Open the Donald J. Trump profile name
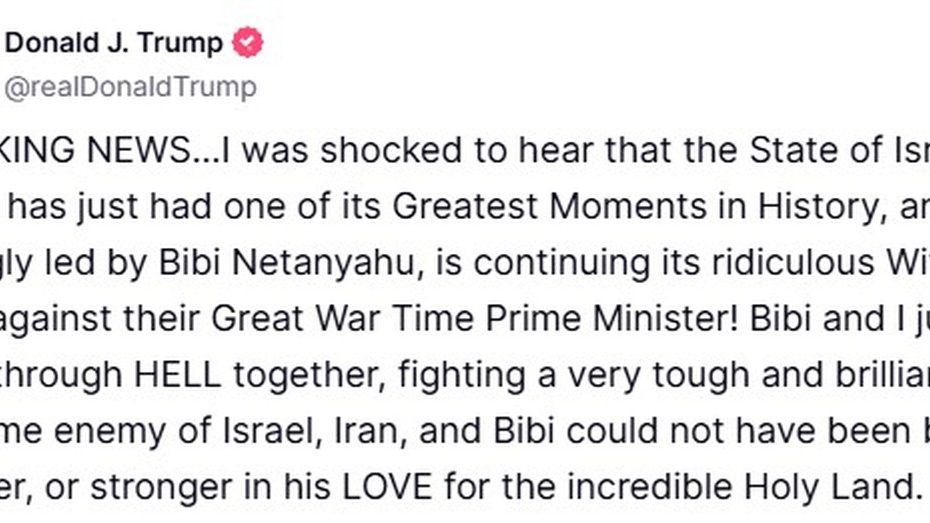Screen dimensions: 930x523 click(114, 43)
